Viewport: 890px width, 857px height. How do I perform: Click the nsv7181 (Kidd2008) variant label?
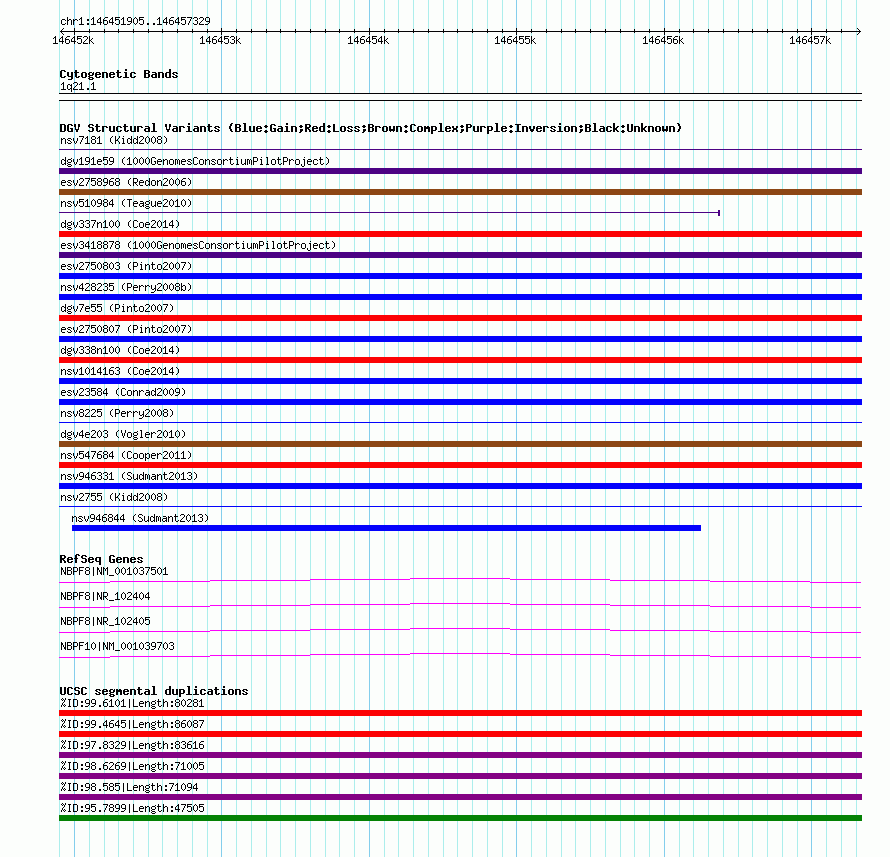click(114, 140)
